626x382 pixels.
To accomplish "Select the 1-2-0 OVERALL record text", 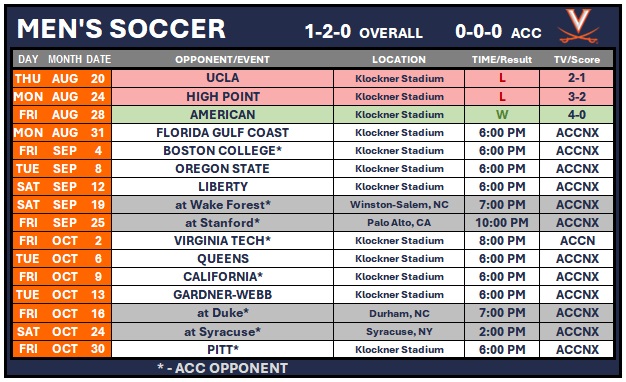I will [x=363, y=32].
